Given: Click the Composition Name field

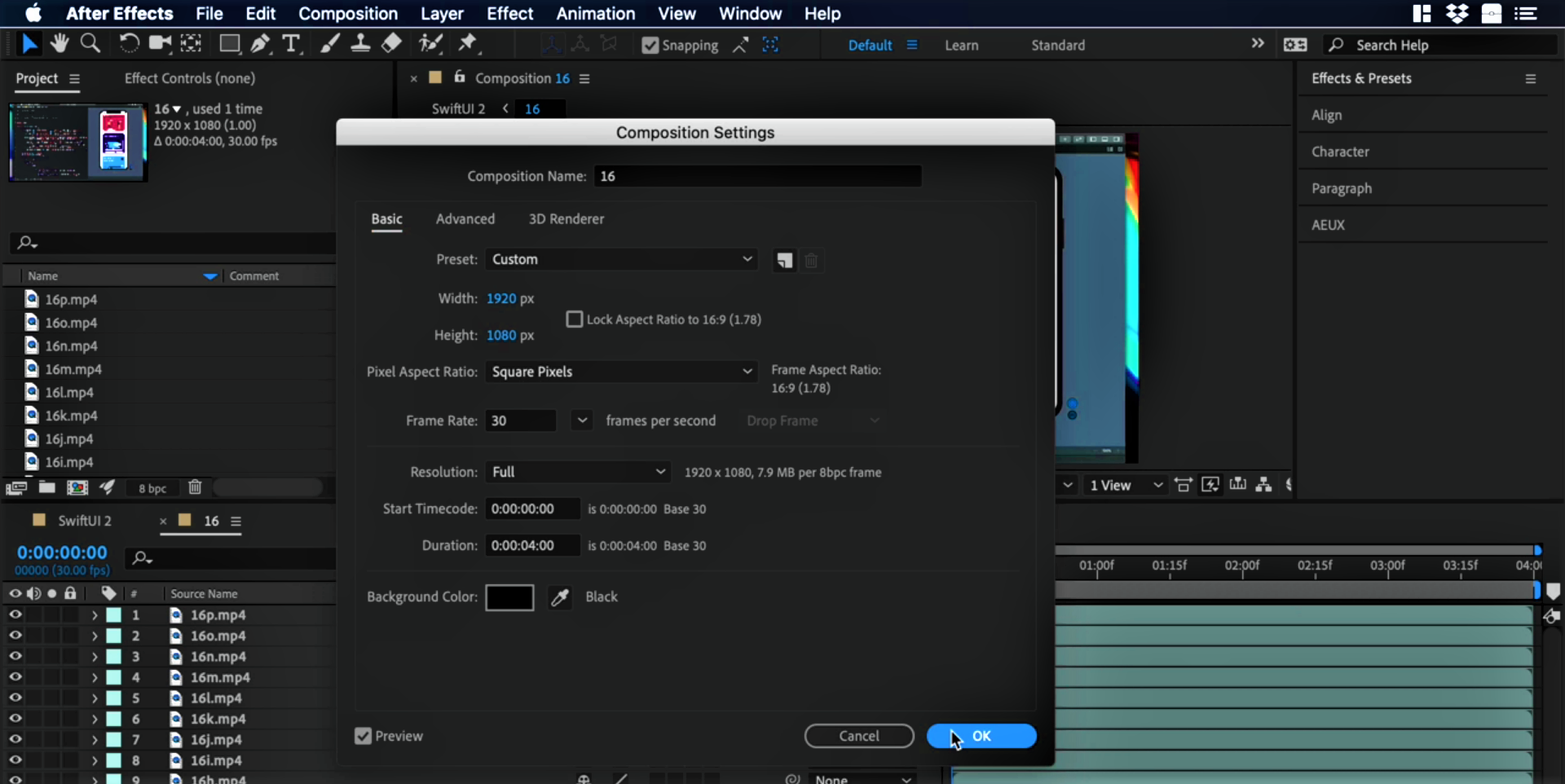Looking at the screenshot, I should (758, 176).
